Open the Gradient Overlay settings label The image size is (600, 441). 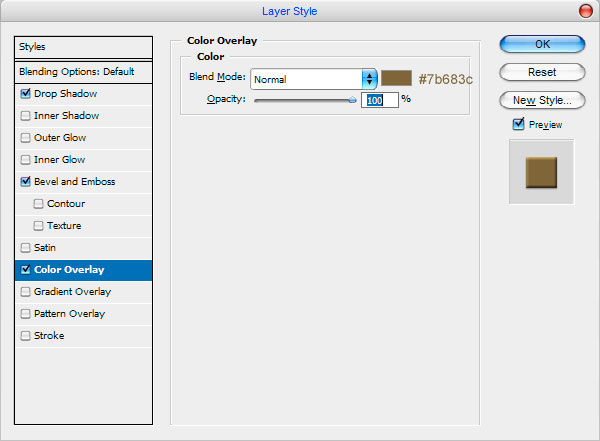point(72,292)
